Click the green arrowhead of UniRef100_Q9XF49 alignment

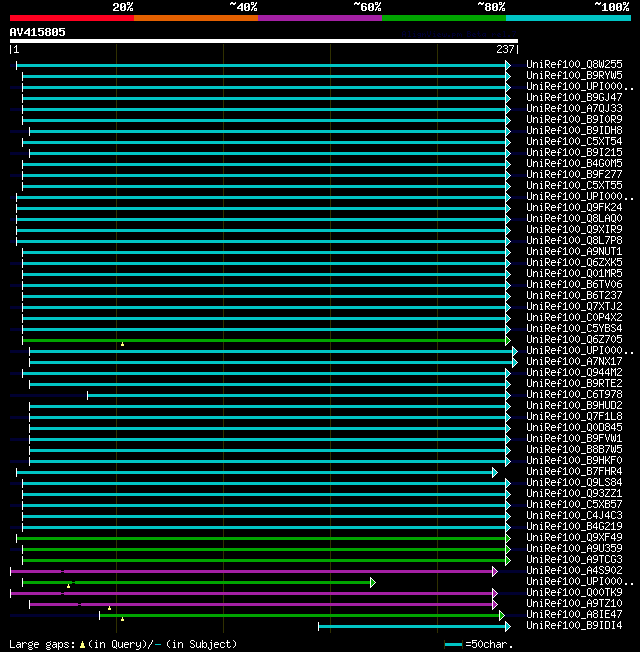click(x=508, y=538)
